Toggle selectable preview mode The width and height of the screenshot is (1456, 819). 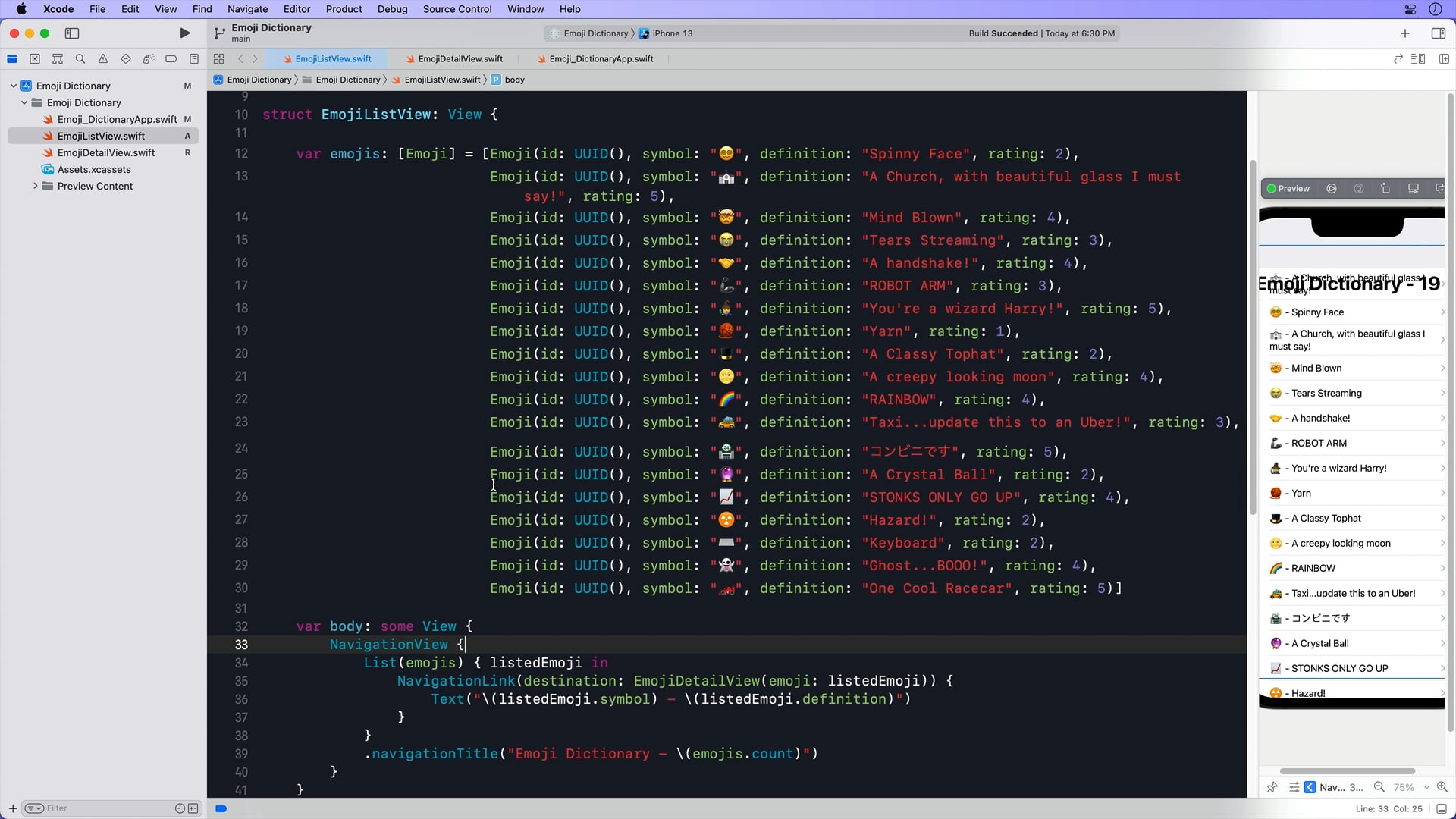[1359, 189]
